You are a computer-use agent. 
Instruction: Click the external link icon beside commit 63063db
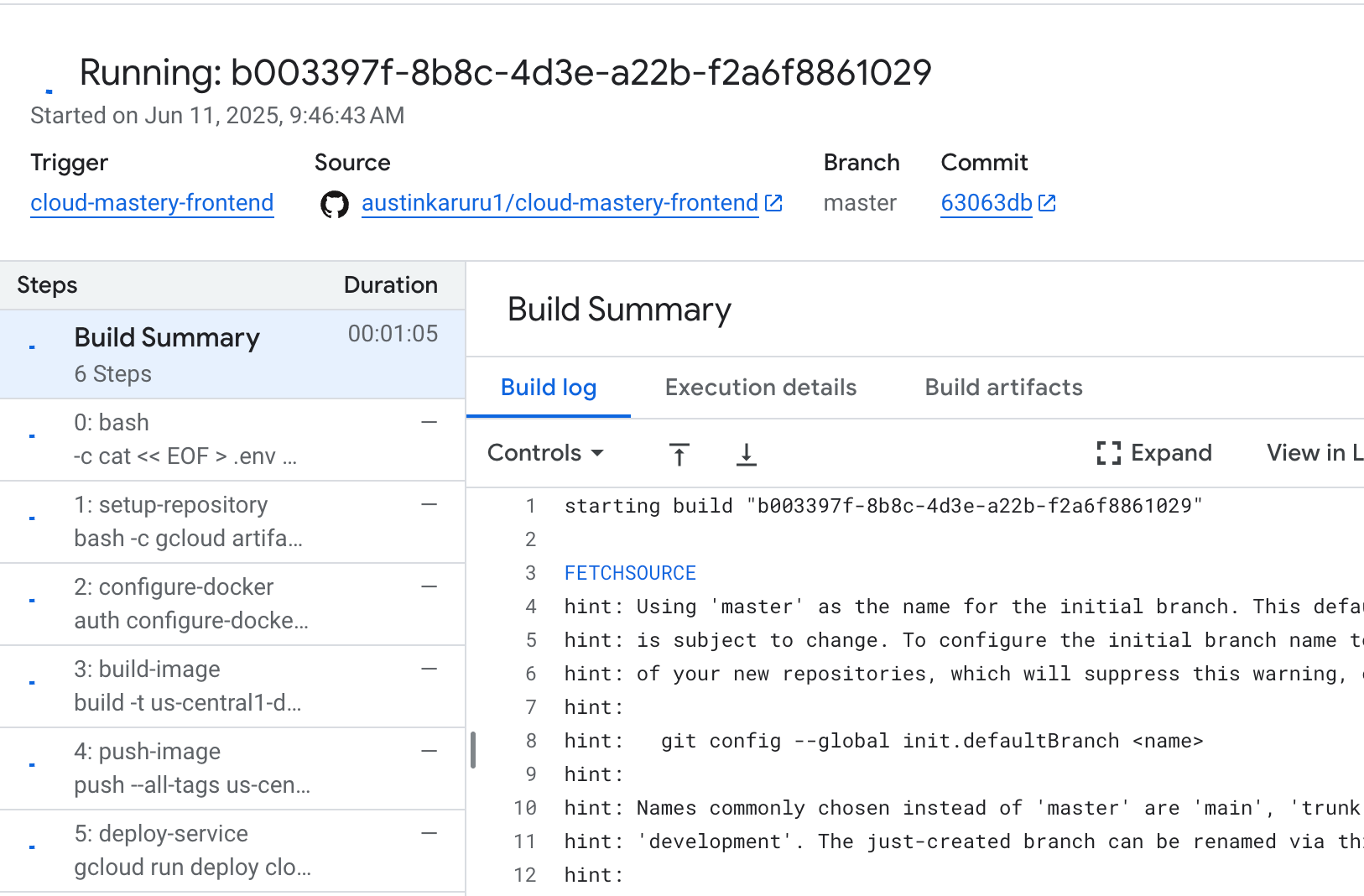click(1046, 202)
